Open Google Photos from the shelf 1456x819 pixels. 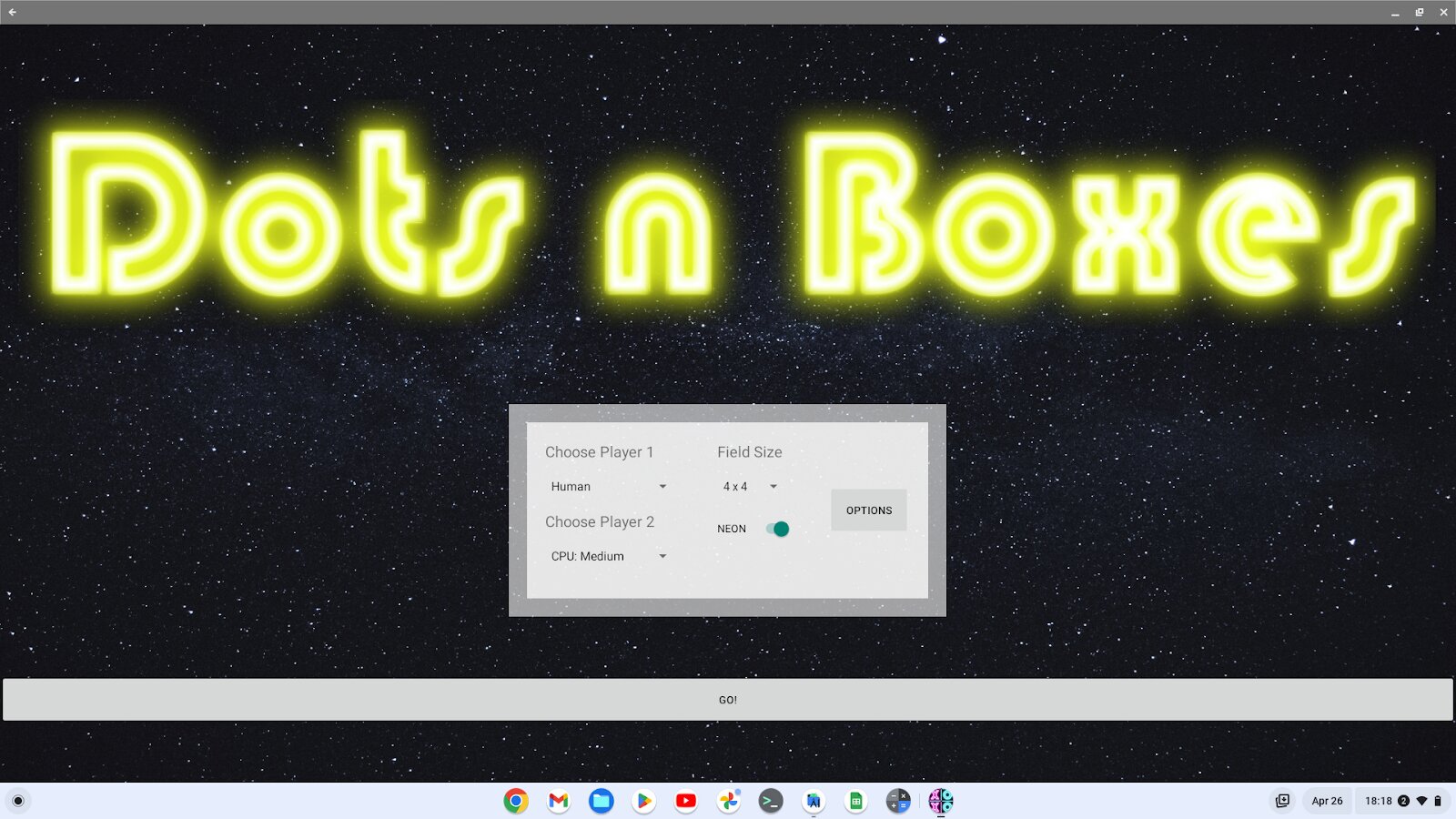pos(729,801)
